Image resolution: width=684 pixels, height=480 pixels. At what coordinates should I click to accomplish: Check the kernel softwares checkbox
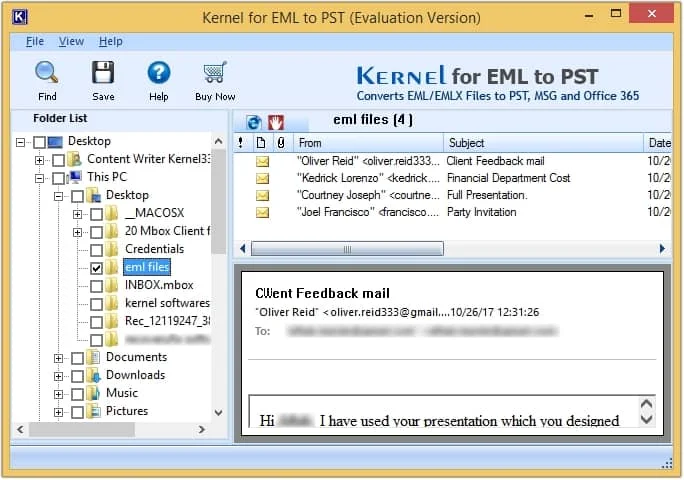(x=96, y=304)
